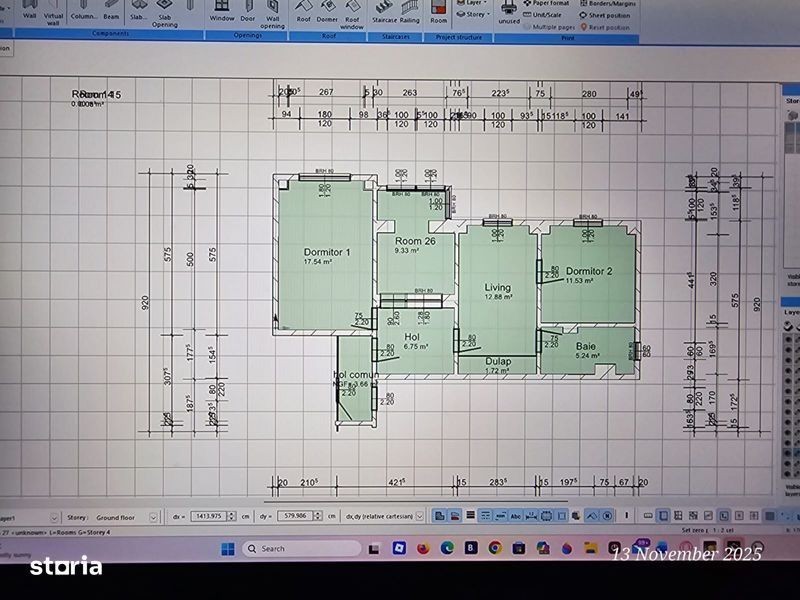Open the Borders/Margins setting
Screen dimensions: 800x600
click(611, 4)
